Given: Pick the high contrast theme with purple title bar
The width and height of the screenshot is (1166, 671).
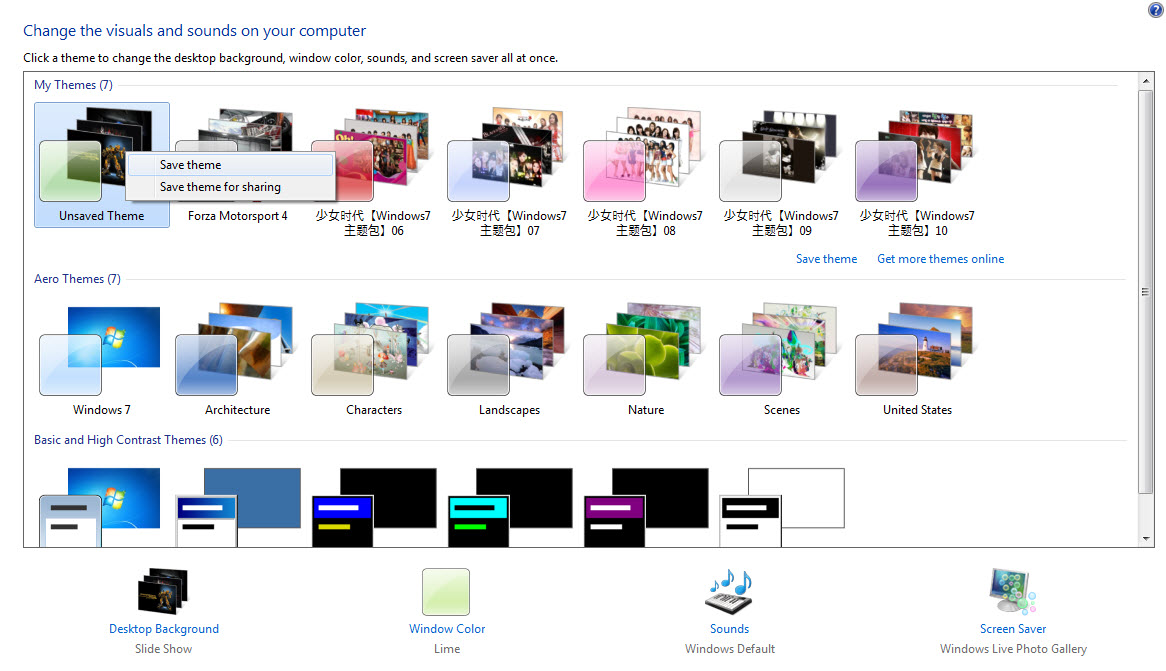Looking at the screenshot, I should pos(646,507).
